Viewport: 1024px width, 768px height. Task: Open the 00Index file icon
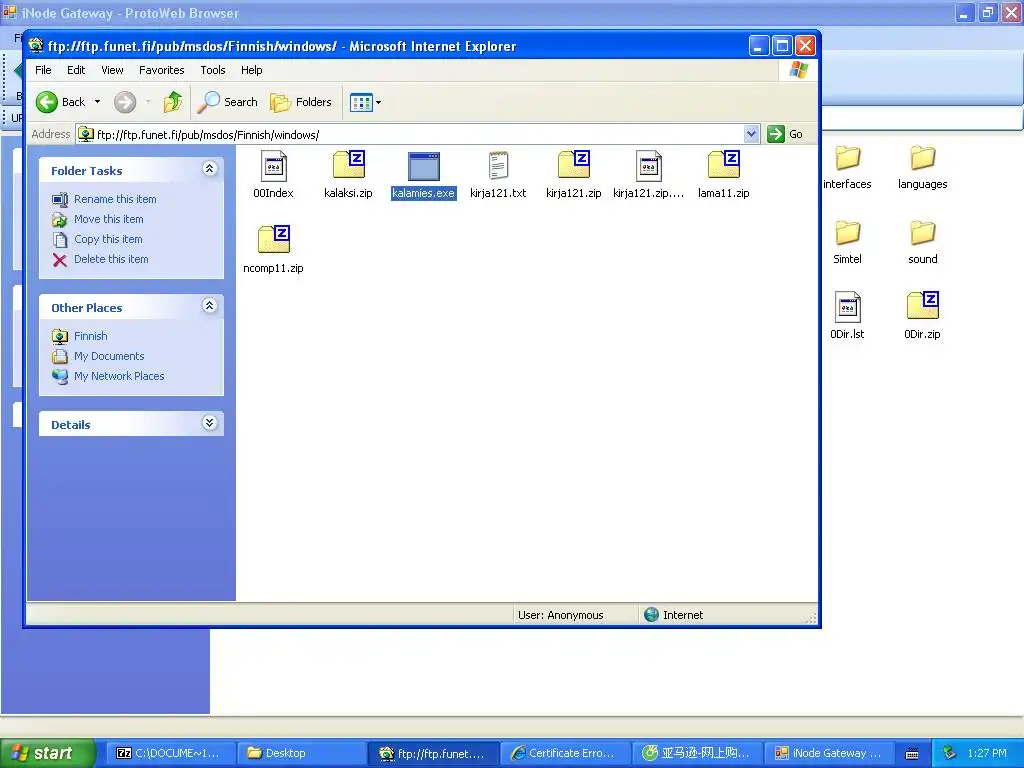[274, 167]
